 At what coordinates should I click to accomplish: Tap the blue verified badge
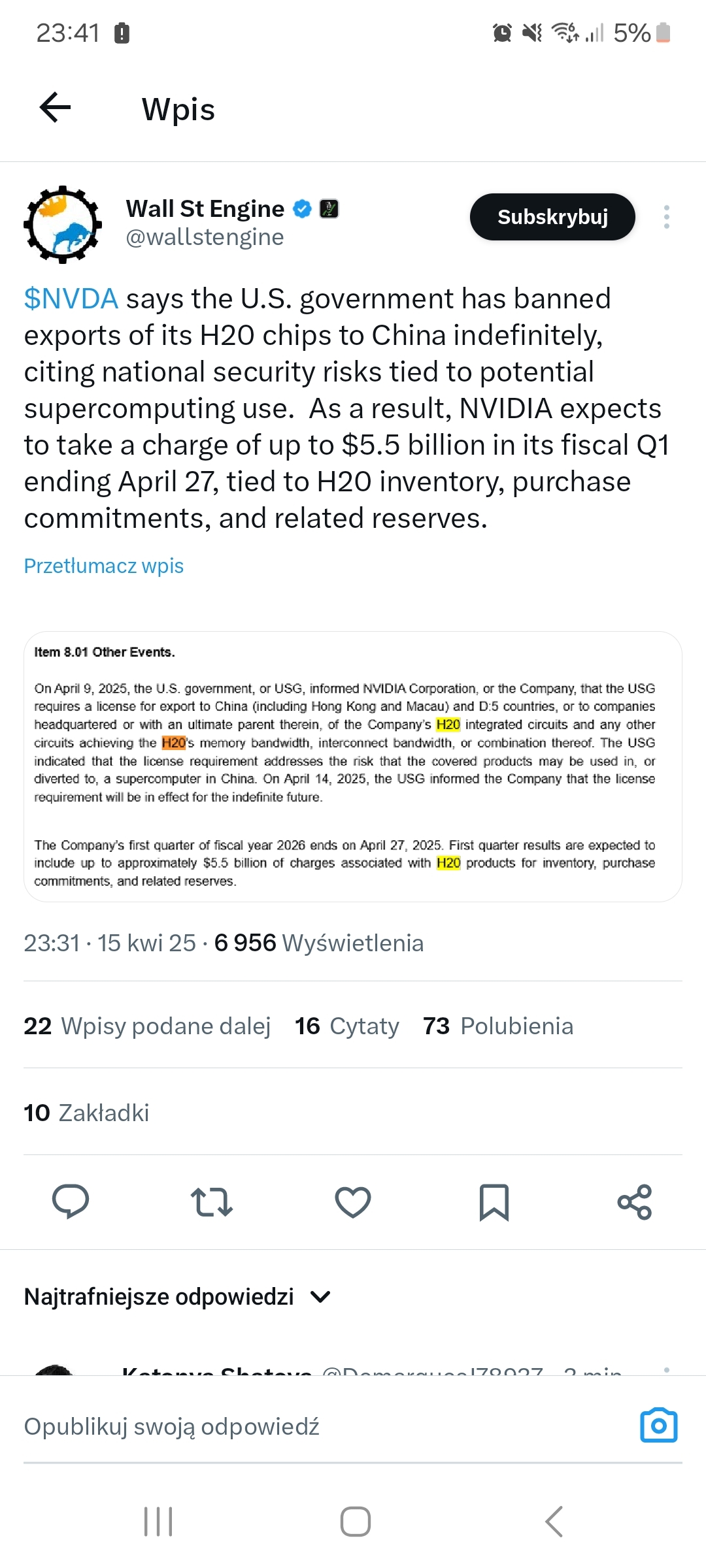click(x=302, y=209)
